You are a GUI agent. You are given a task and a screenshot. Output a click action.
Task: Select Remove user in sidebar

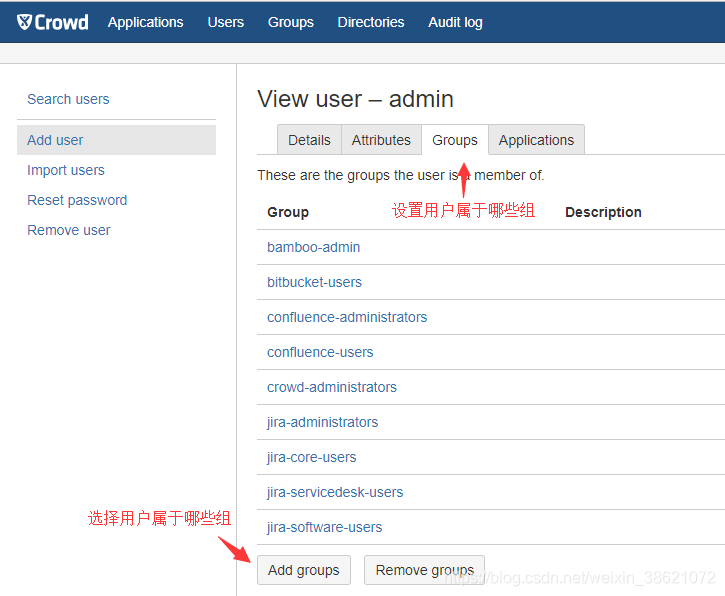pyautogui.click(x=69, y=230)
